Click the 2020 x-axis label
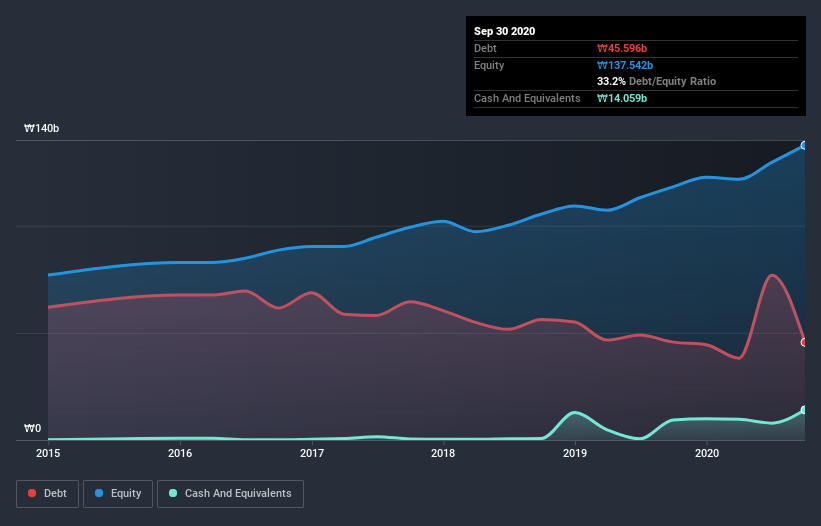The image size is (821, 526). [x=707, y=453]
